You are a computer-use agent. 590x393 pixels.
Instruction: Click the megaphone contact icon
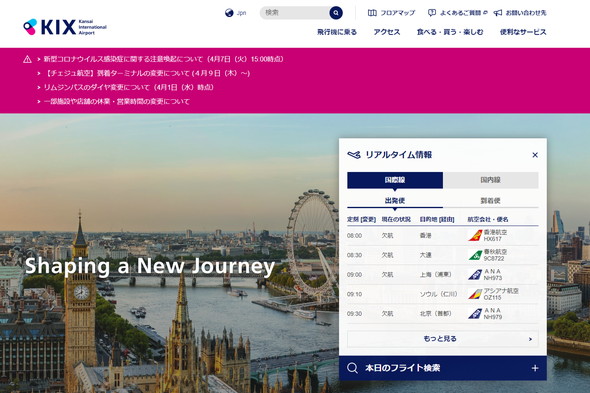tap(498, 13)
